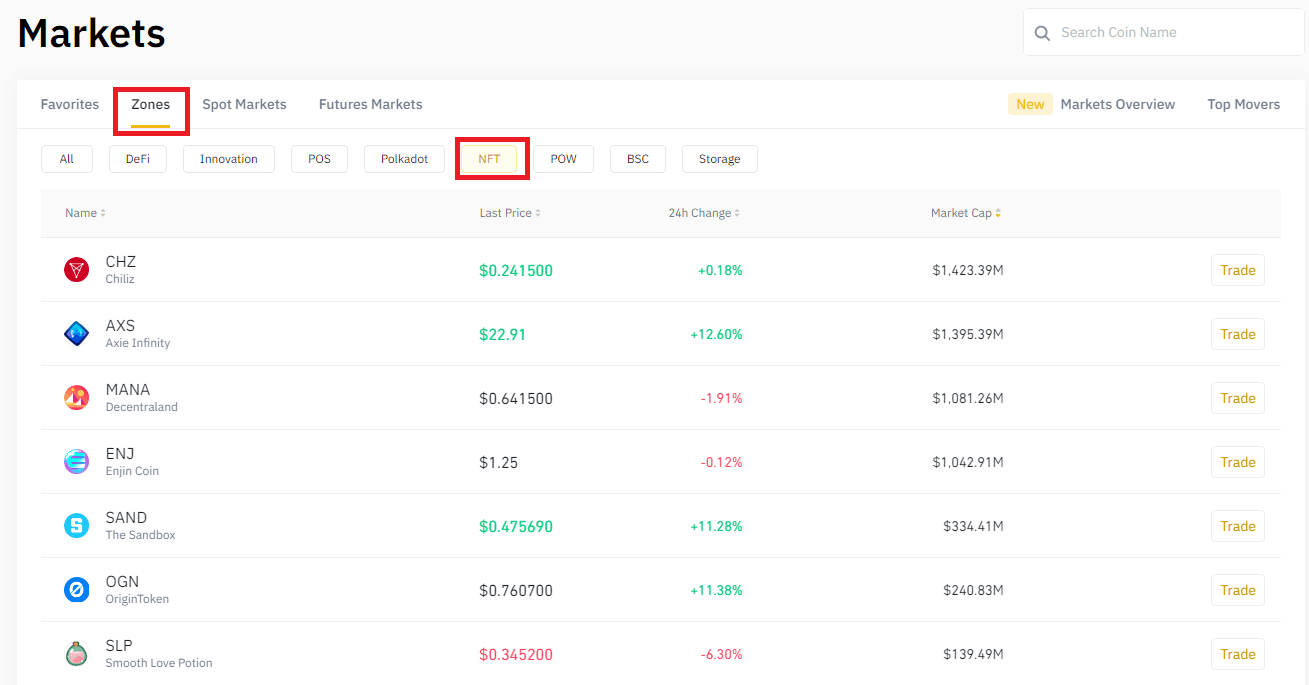The image size is (1309, 685).
Task: Select the POW zone filter
Action: (564, 159)
